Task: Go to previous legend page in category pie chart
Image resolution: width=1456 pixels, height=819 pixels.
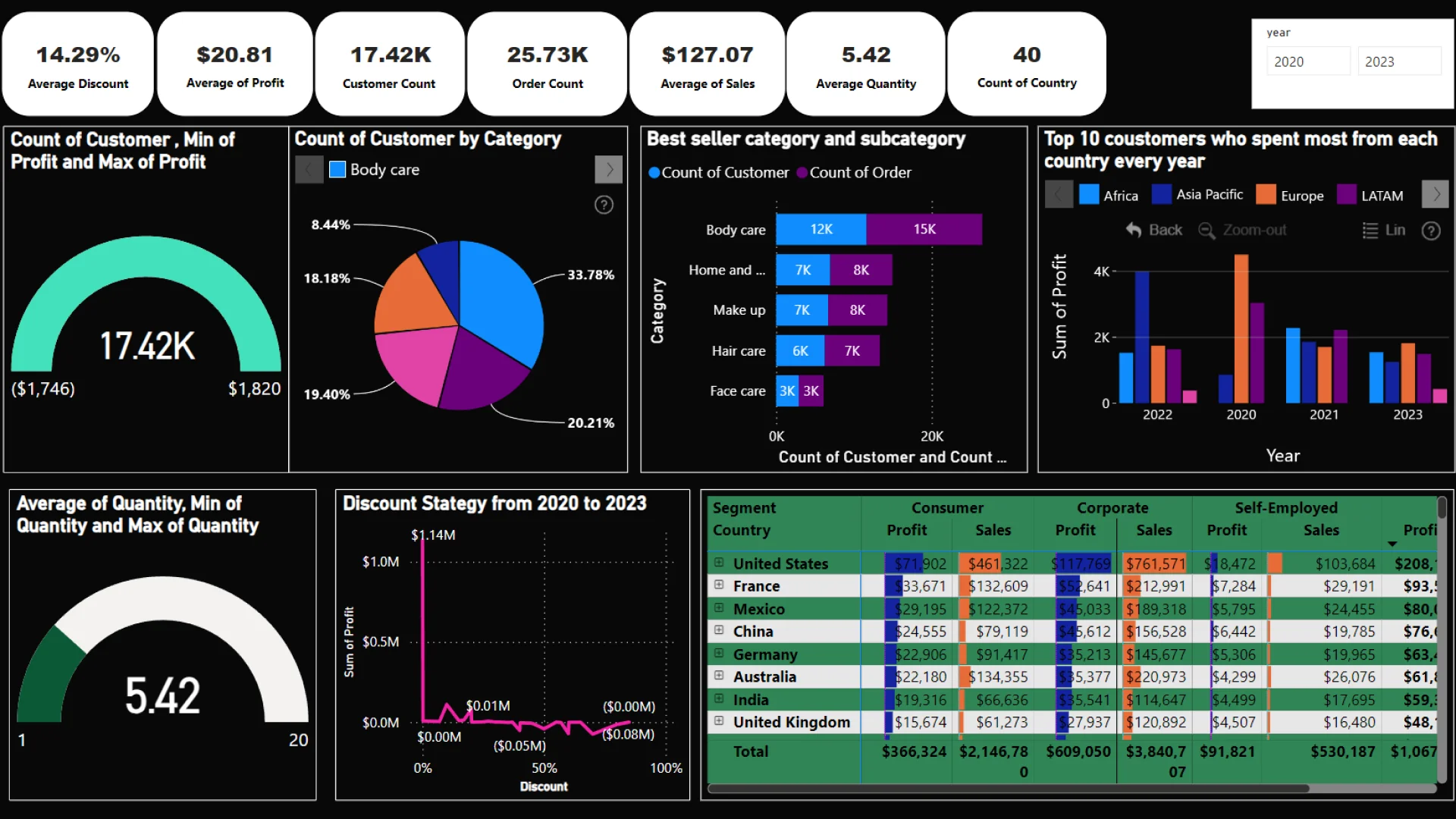Action: (309, 170)
